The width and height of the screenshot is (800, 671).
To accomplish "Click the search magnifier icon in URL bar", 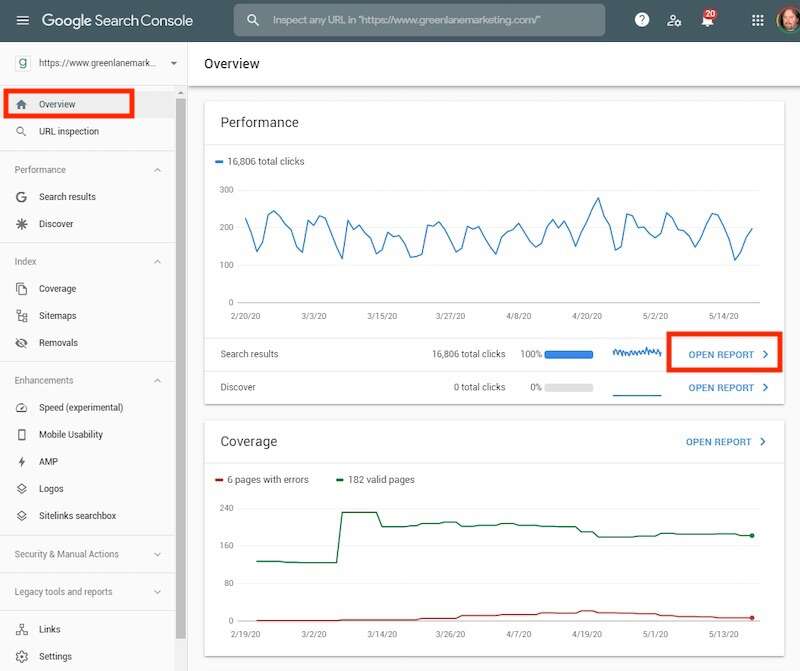I will (x=253, y=20).
